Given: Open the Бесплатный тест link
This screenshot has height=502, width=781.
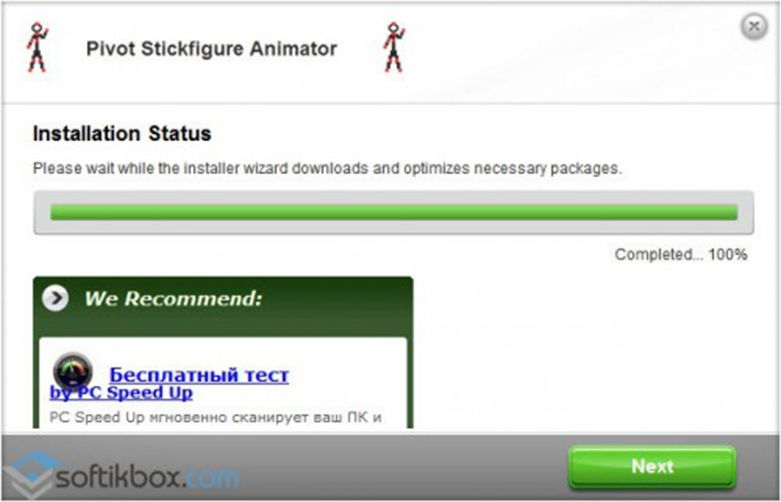Looking at the screenshot, I should [199, 375].
